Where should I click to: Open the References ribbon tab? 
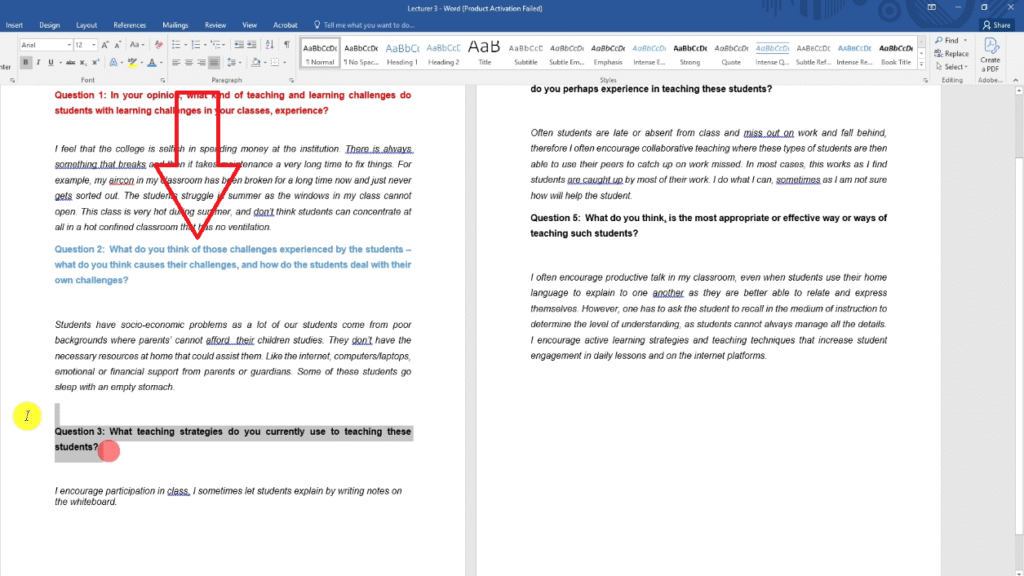pyautogui.click(x=129, y=24)
